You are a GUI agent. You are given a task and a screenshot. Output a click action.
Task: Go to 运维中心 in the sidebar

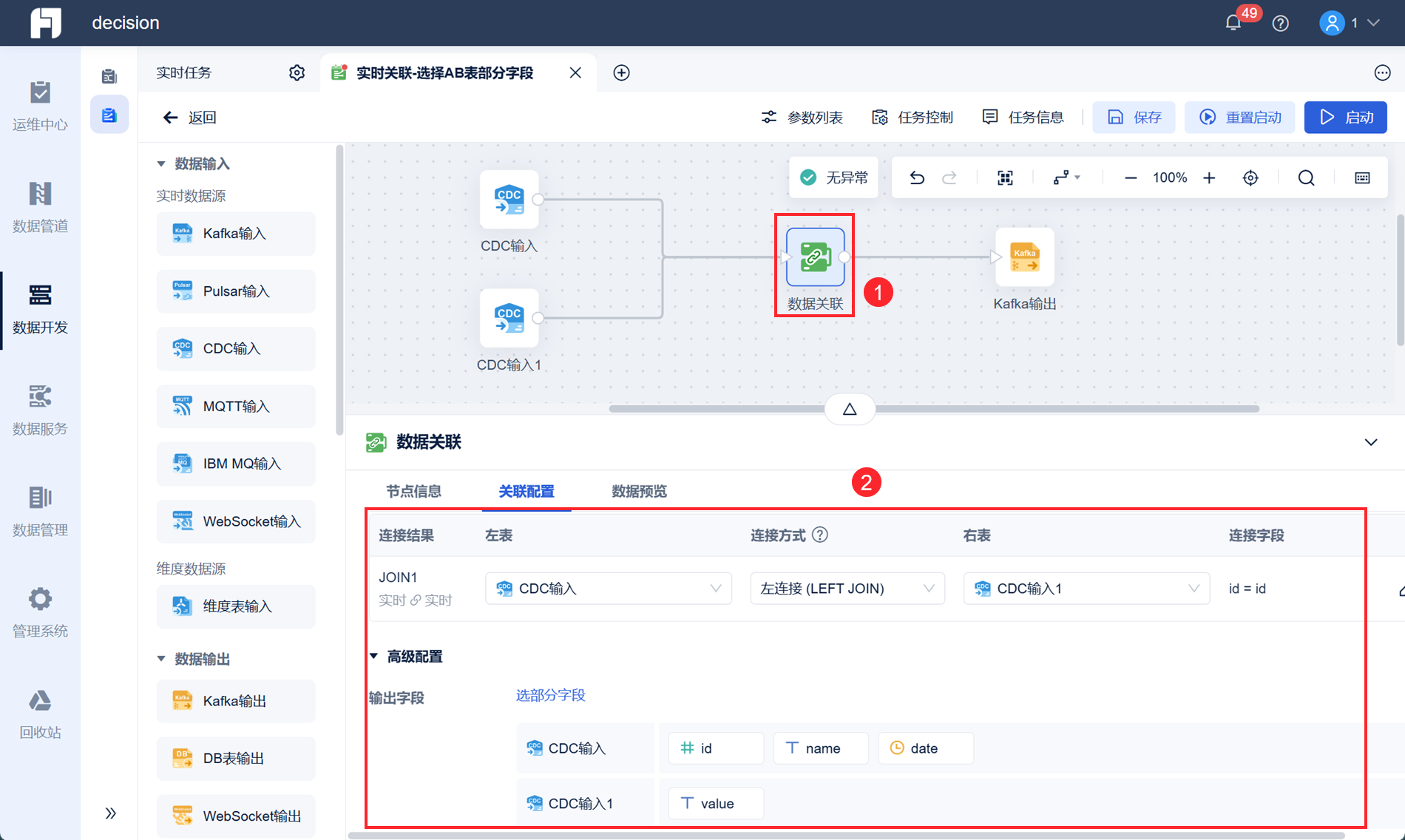point(40,106)
